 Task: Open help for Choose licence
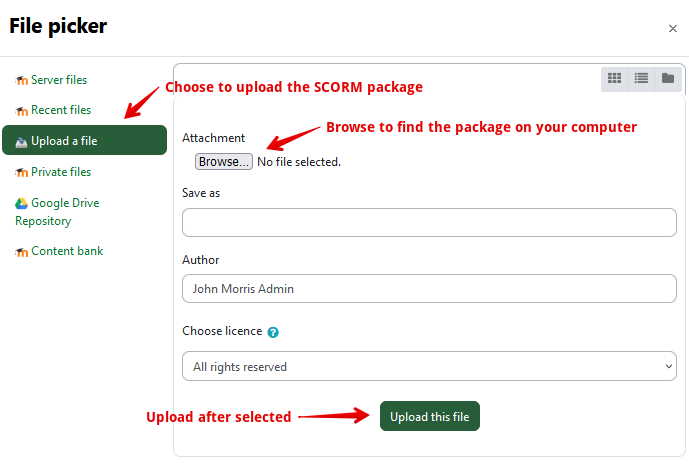273,332
